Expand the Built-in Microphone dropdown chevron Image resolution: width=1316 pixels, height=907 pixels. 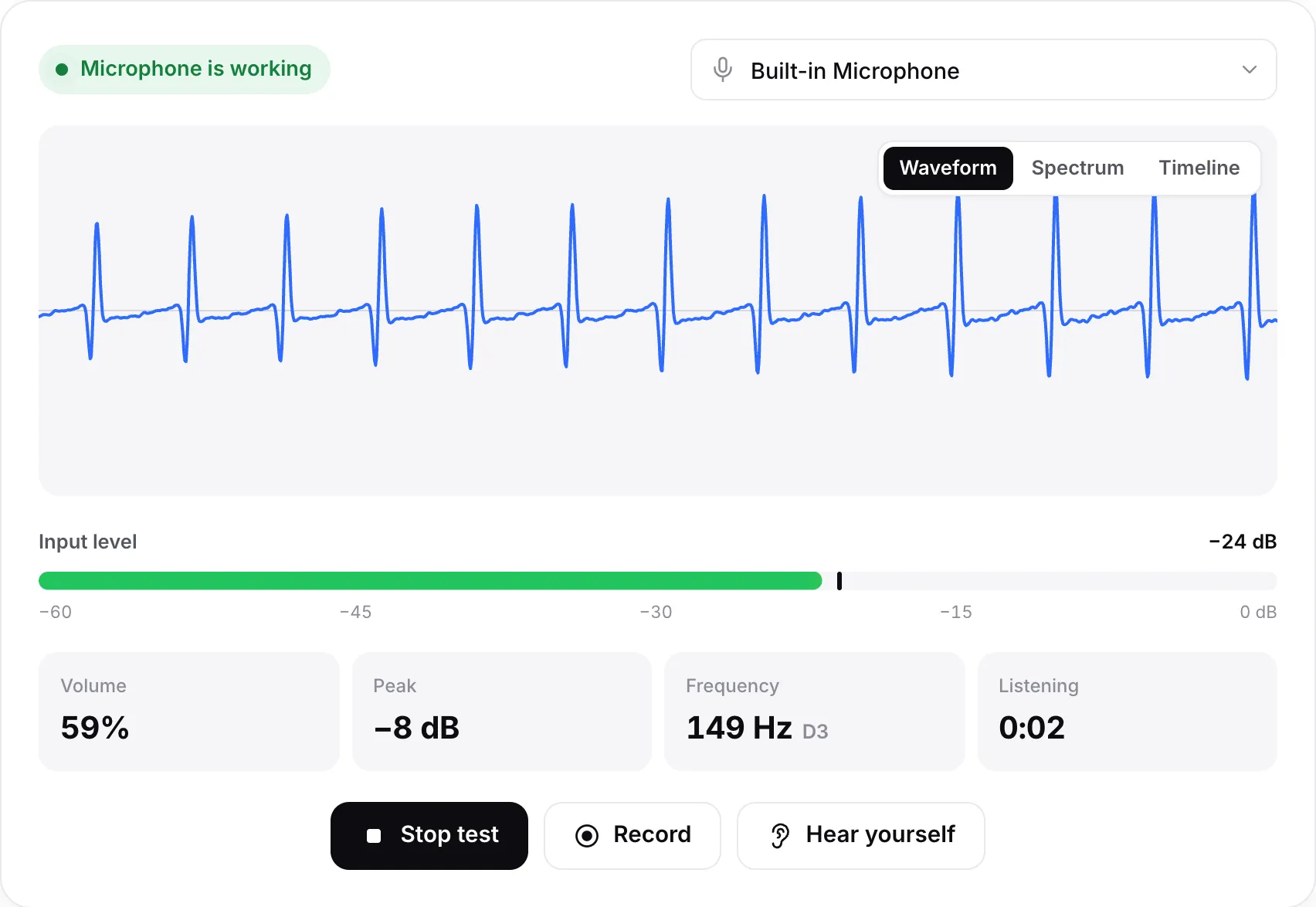point(1249,70)
